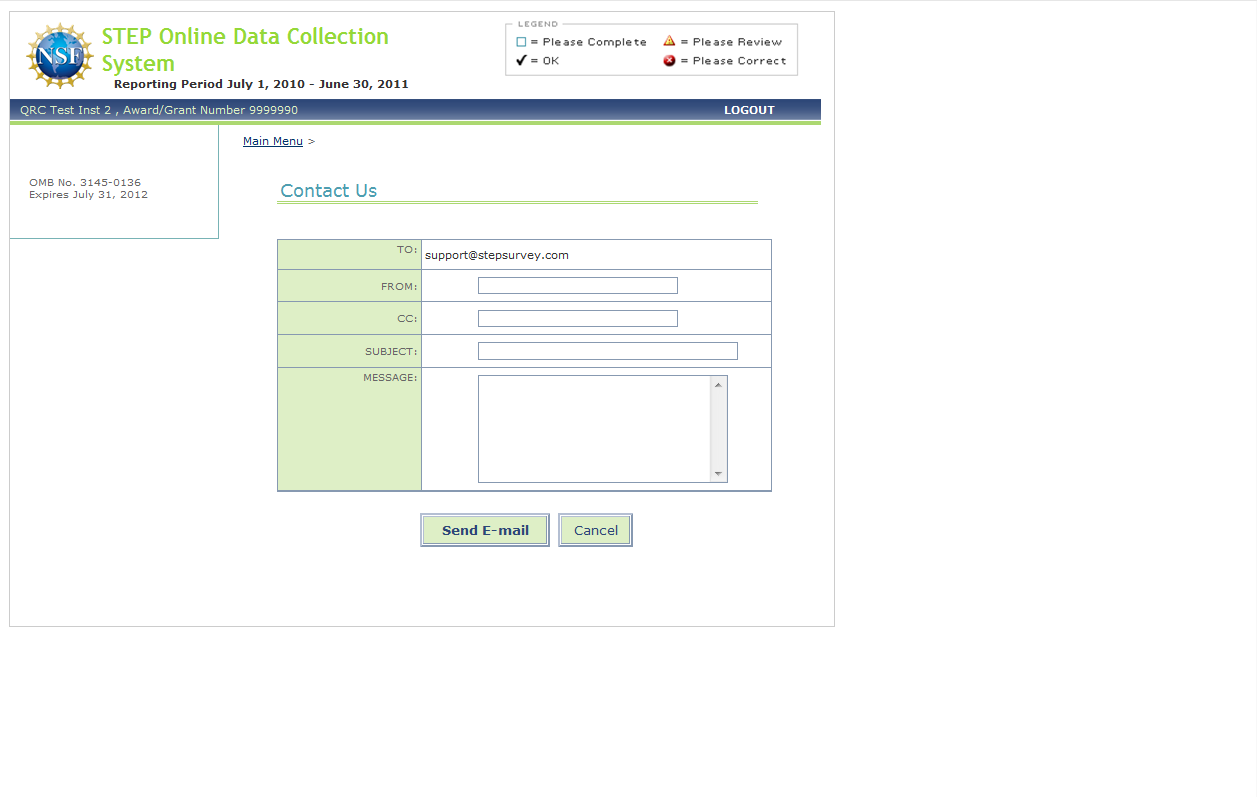This screenshot has height=797, width=1257.
Task: Open the Main Menu breadcrumb link
Action: [x=273, y=141]
